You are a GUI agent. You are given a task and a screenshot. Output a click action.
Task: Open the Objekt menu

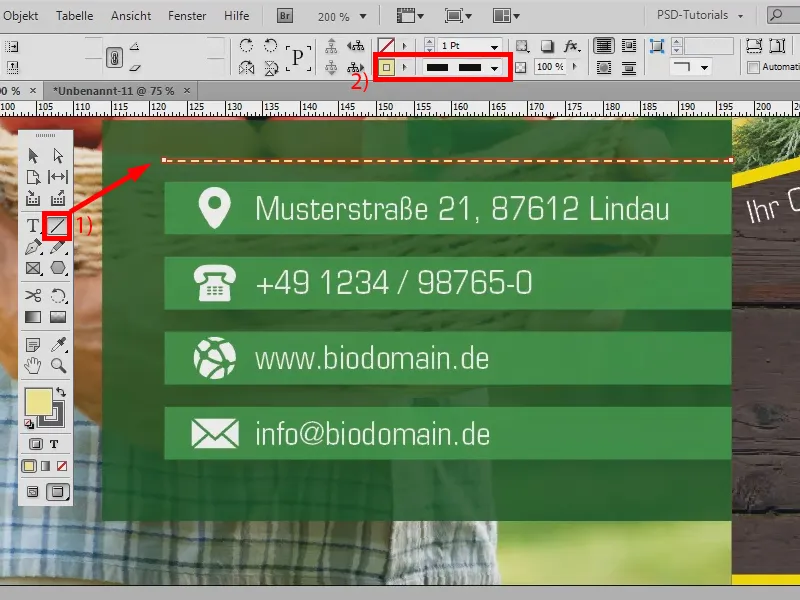pos(20,16)
